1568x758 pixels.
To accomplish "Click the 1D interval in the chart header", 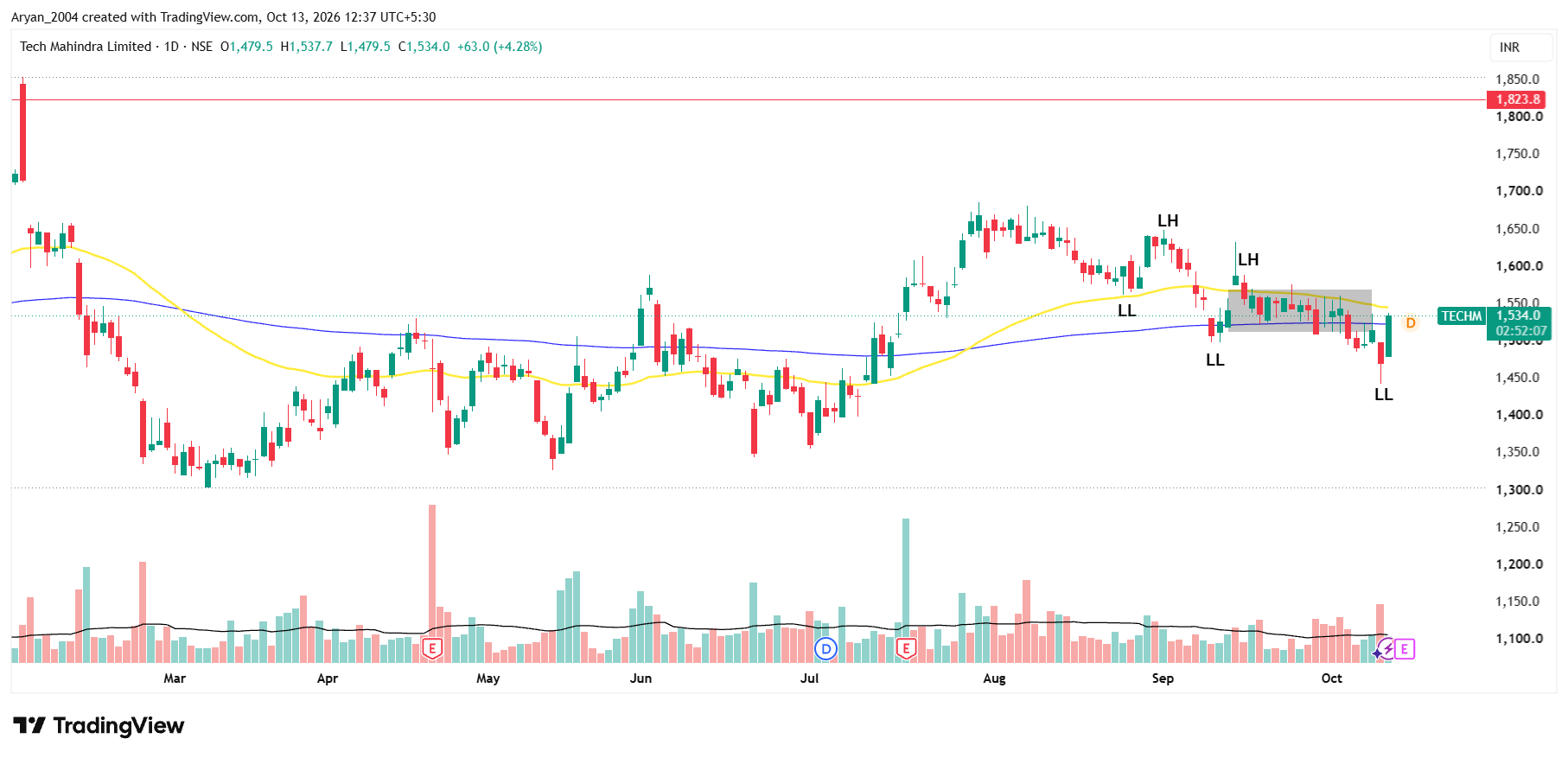I will click(x=171, y=47).
